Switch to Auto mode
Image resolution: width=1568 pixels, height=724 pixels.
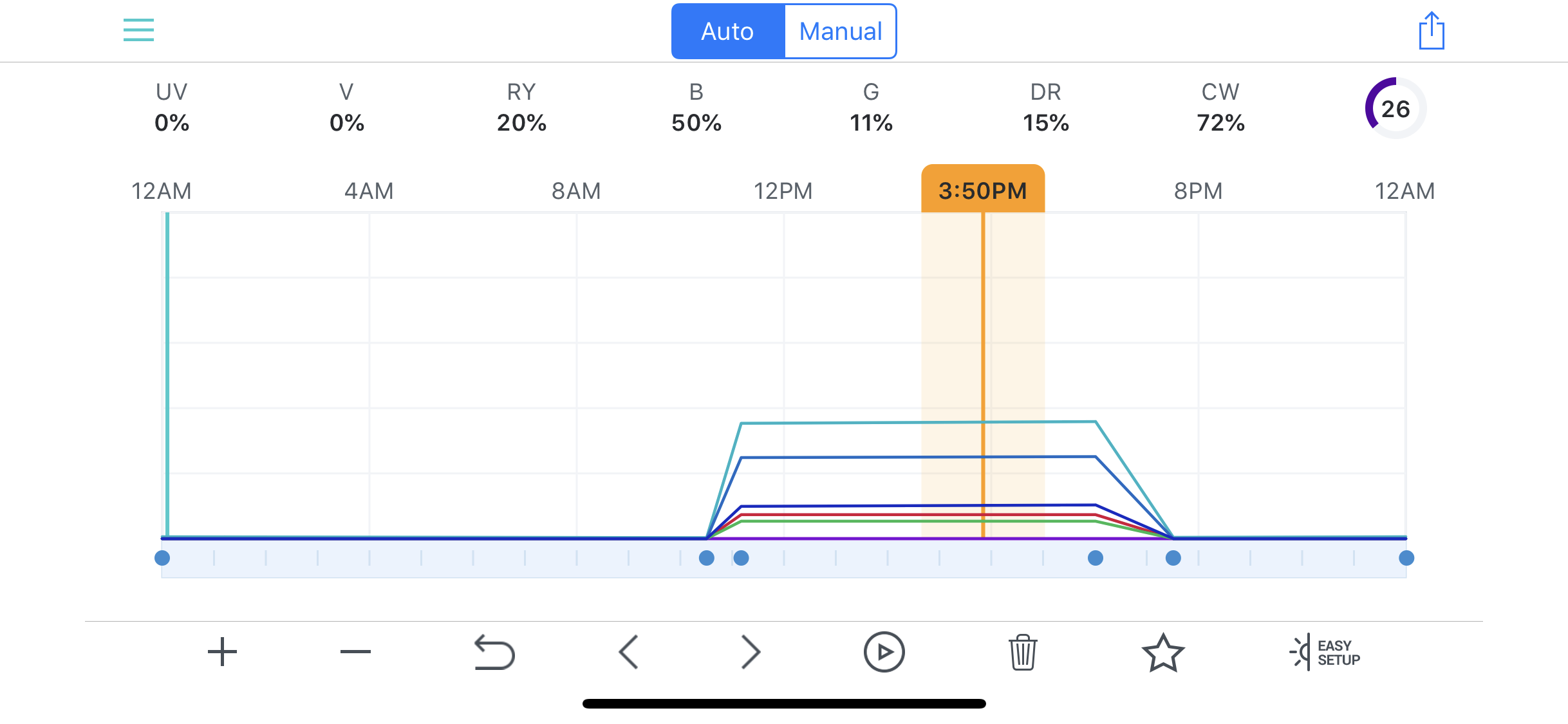pos(727,32)
